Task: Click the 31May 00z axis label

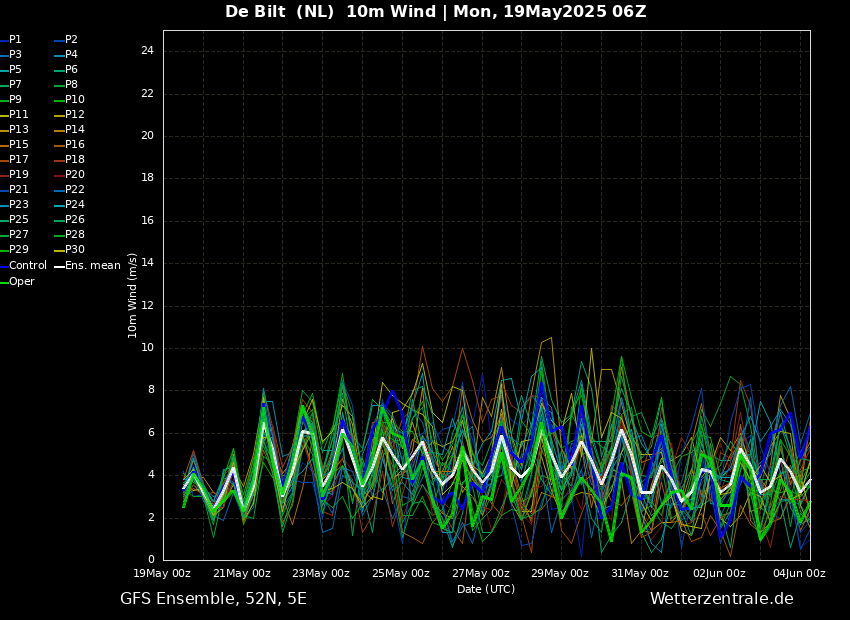Action: [x=639, y=574]
